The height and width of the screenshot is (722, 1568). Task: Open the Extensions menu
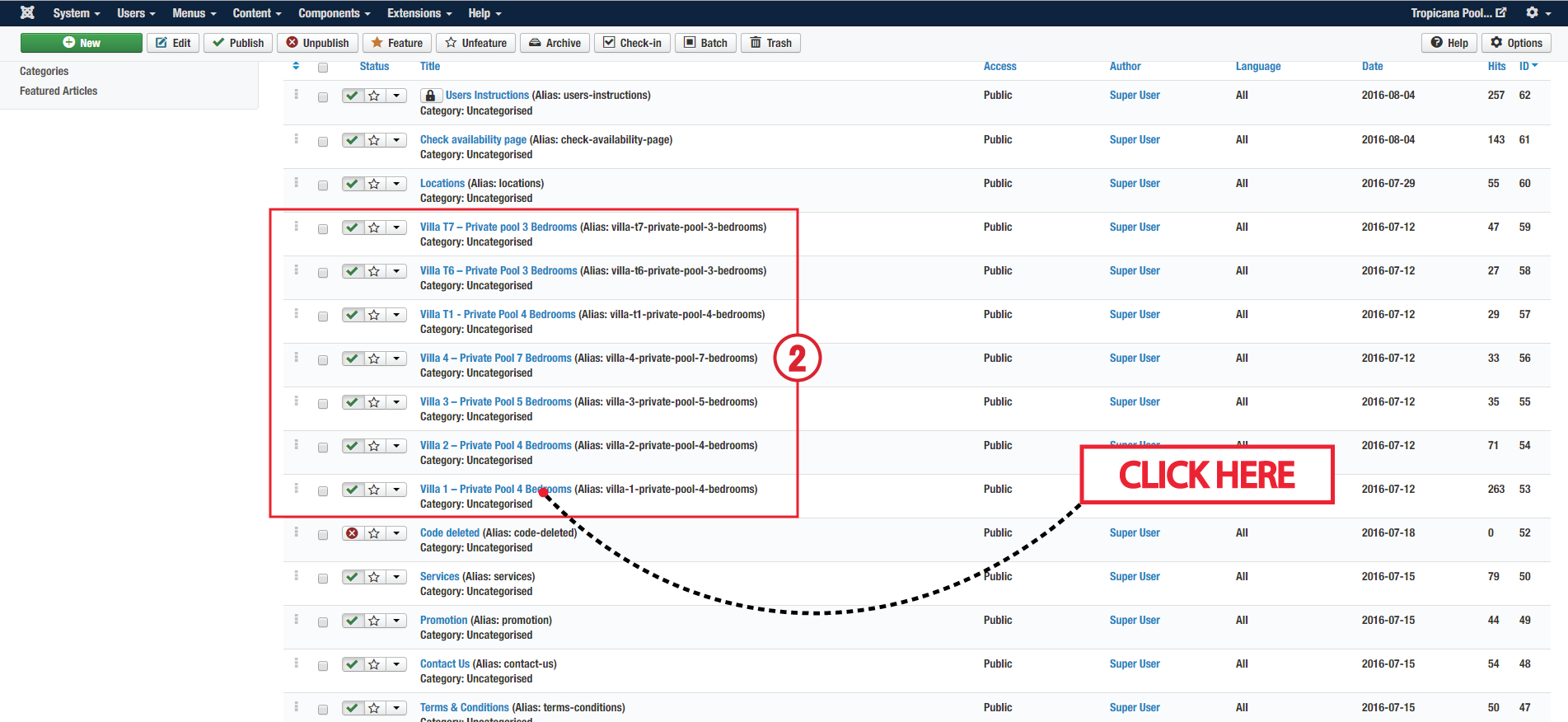click(x=419, y=13)
